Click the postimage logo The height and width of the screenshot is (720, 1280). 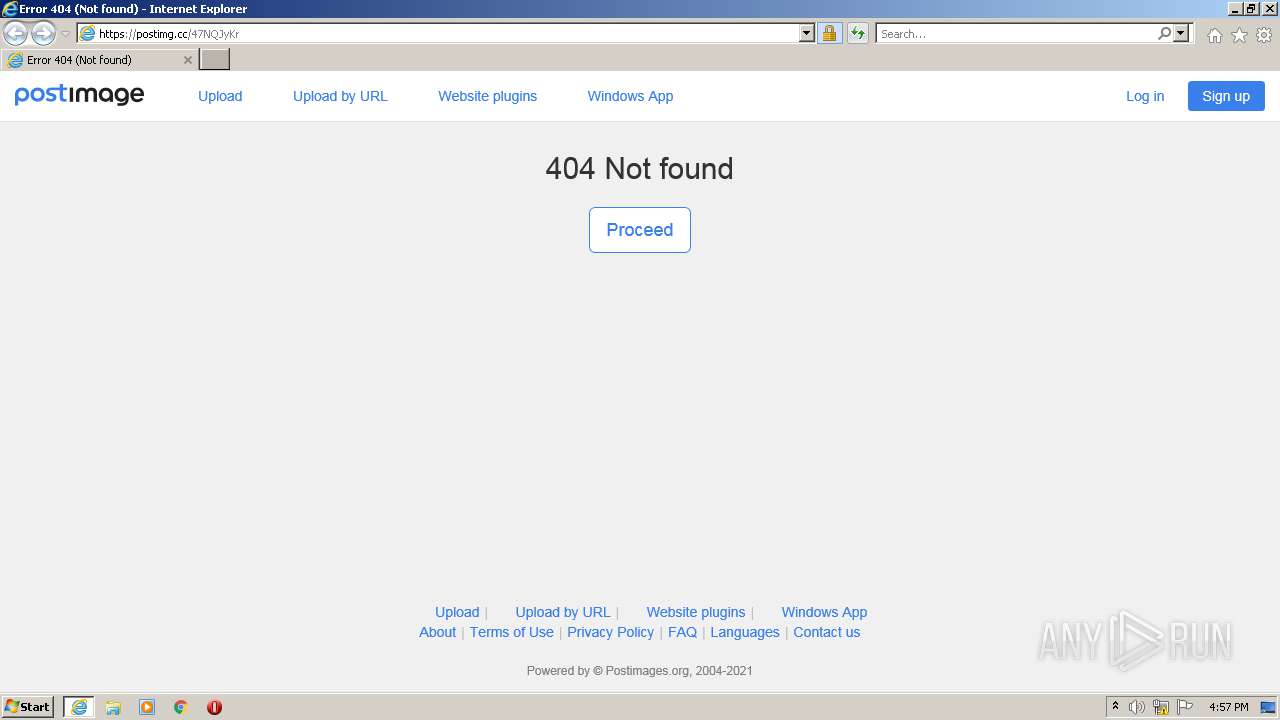(x=79, y=95)
